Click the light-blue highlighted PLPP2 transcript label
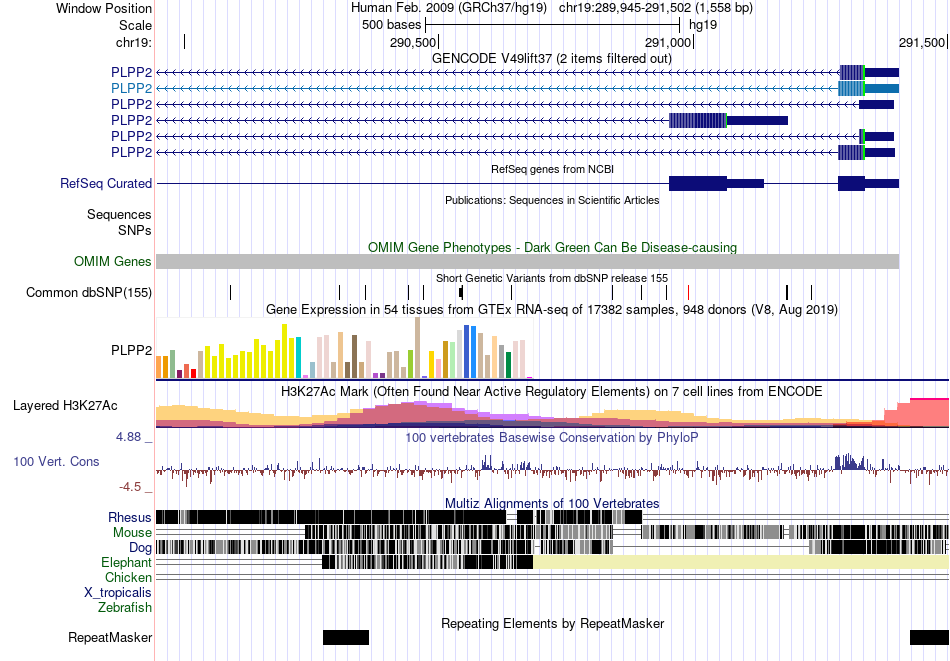Screen dimensions: 950x661 coord(131,88)
